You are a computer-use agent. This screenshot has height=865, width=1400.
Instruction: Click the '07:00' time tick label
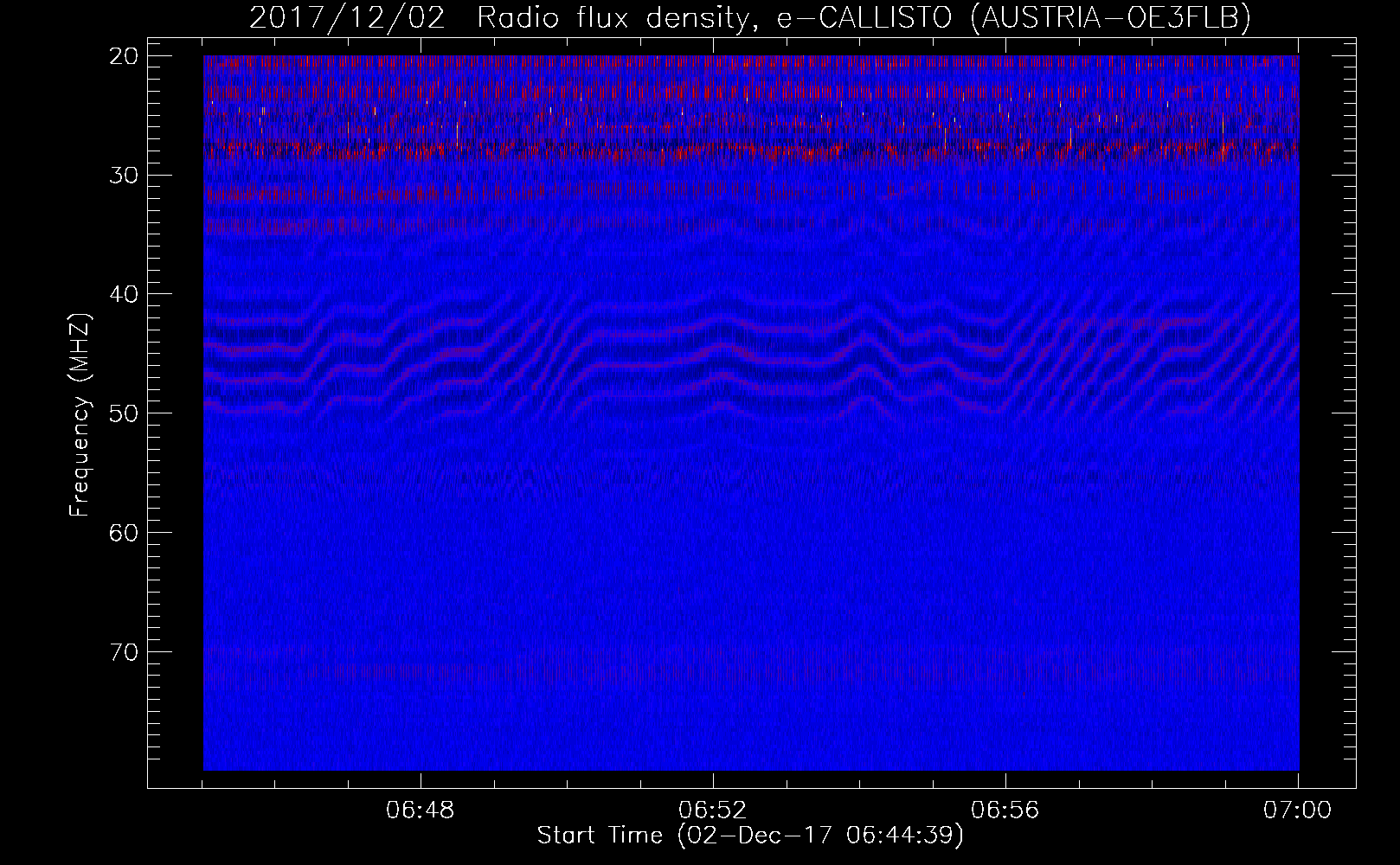coord(1297,811)
